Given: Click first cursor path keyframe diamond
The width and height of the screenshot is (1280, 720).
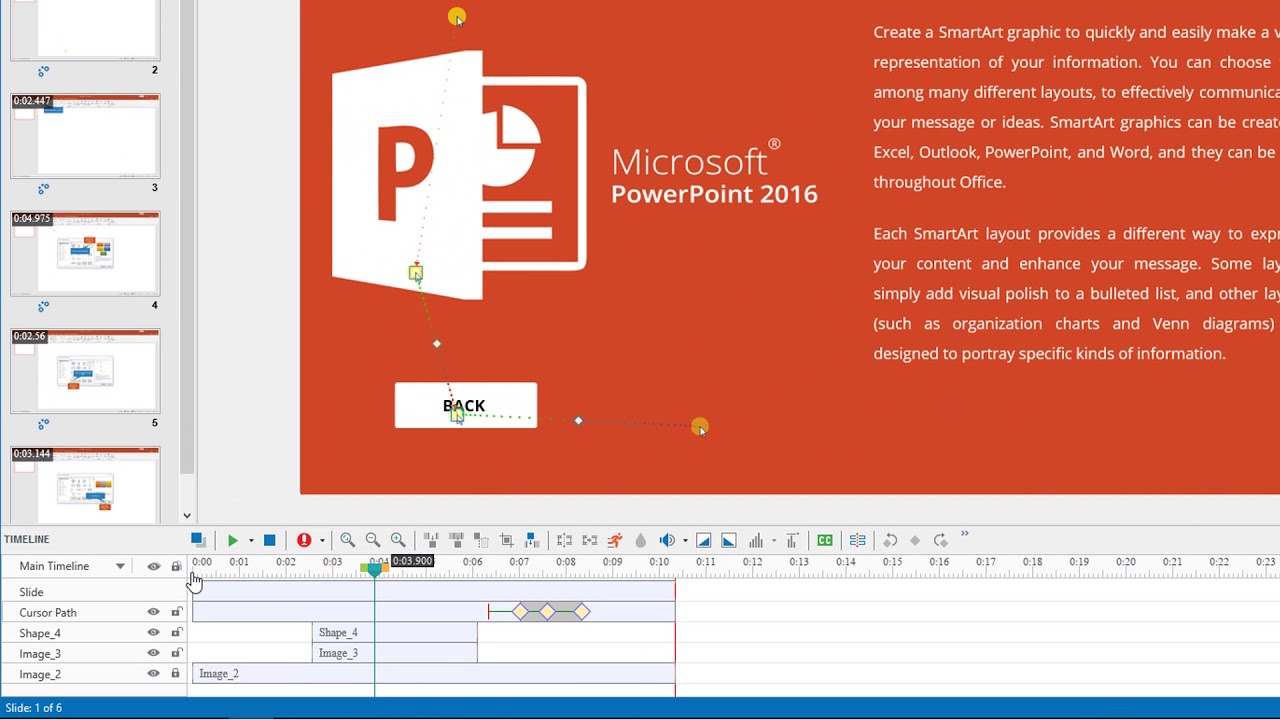Looking at the screenshot, I should tap(519, 612).
